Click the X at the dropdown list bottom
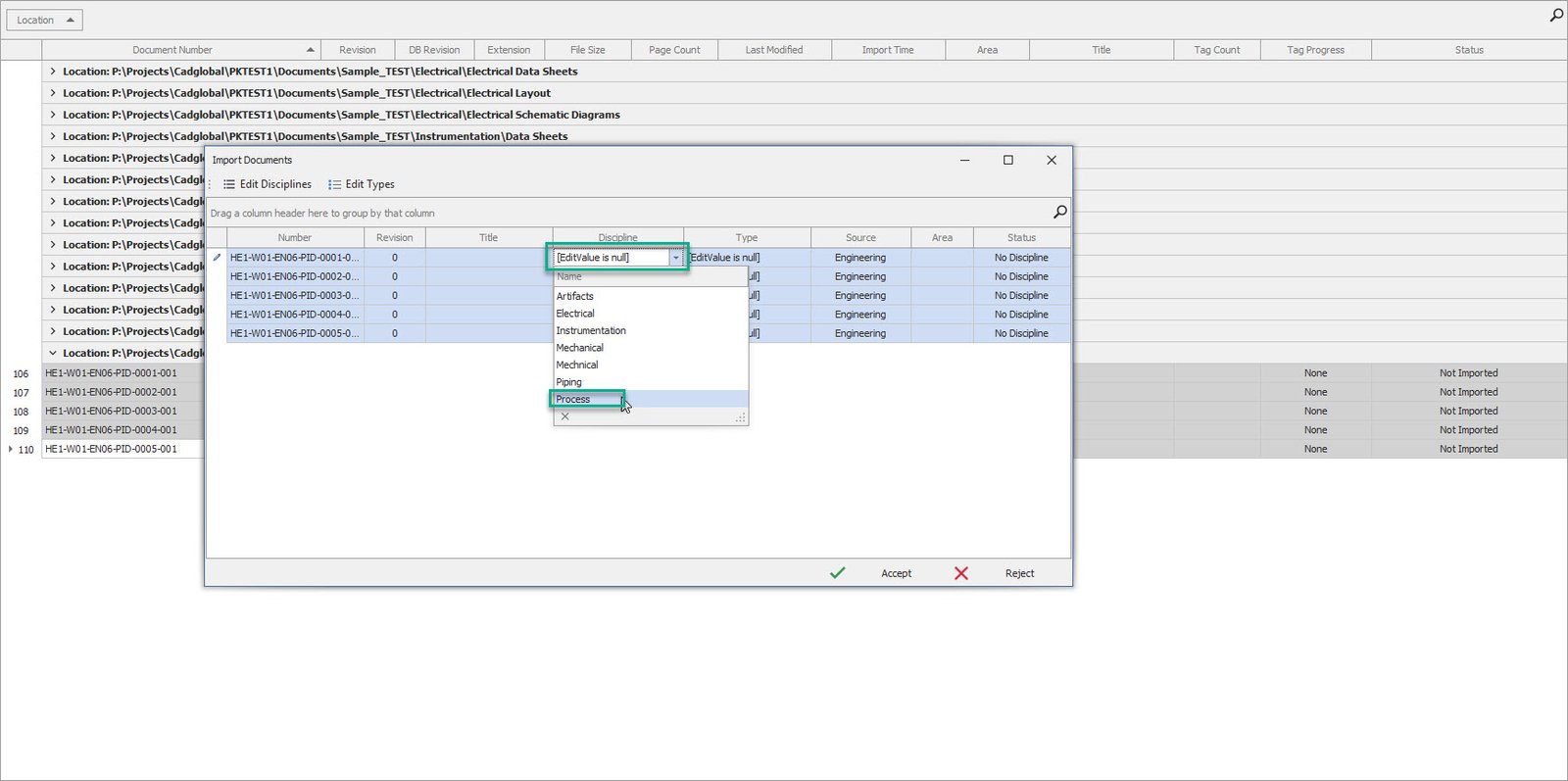Viewport: 1568px width, 781px height. point(565,416)
